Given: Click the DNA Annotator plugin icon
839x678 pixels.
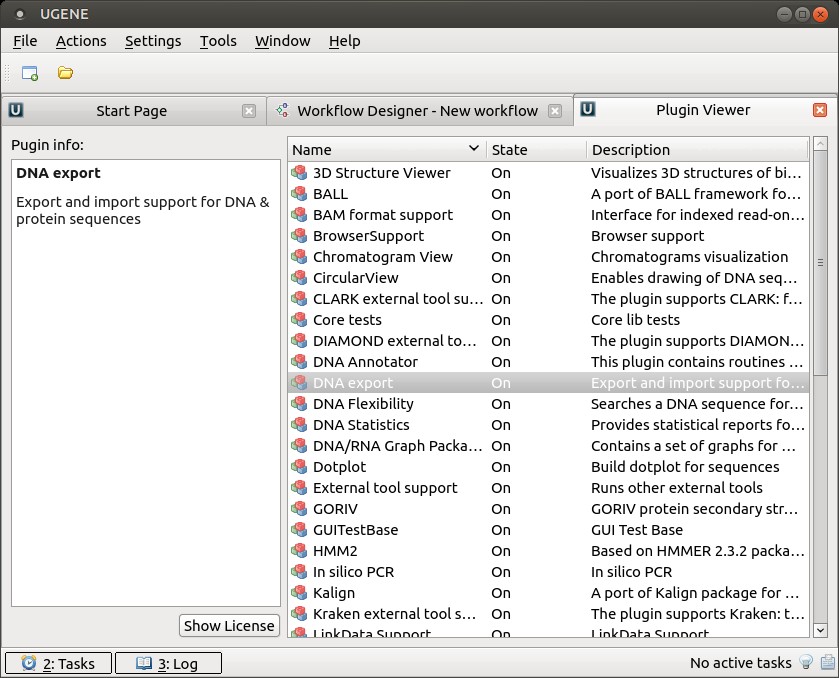Looking at the screenshot, I should click(299, 362).
